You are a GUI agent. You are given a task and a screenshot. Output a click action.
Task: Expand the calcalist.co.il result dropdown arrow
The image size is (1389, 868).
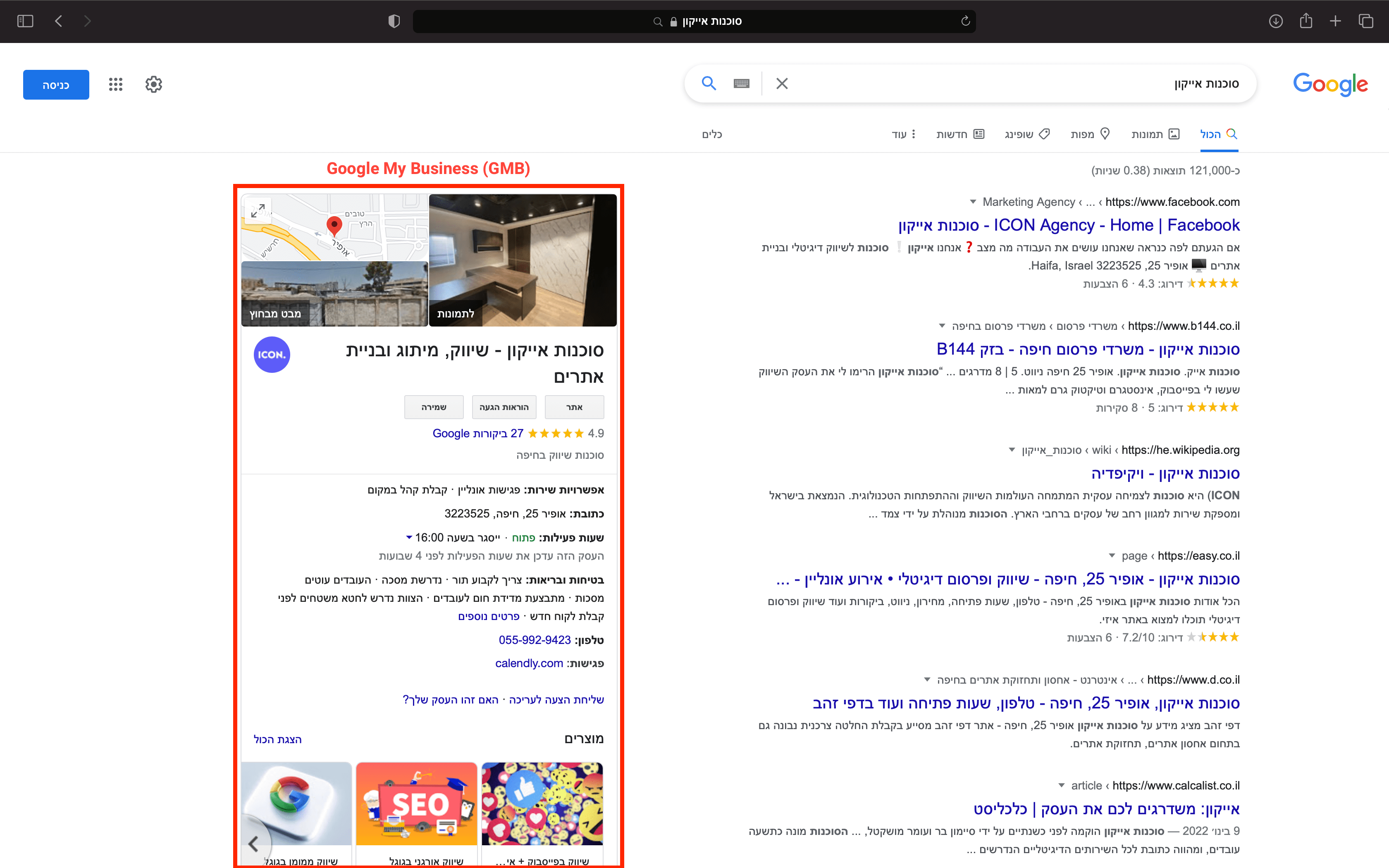pos(1061,785)
